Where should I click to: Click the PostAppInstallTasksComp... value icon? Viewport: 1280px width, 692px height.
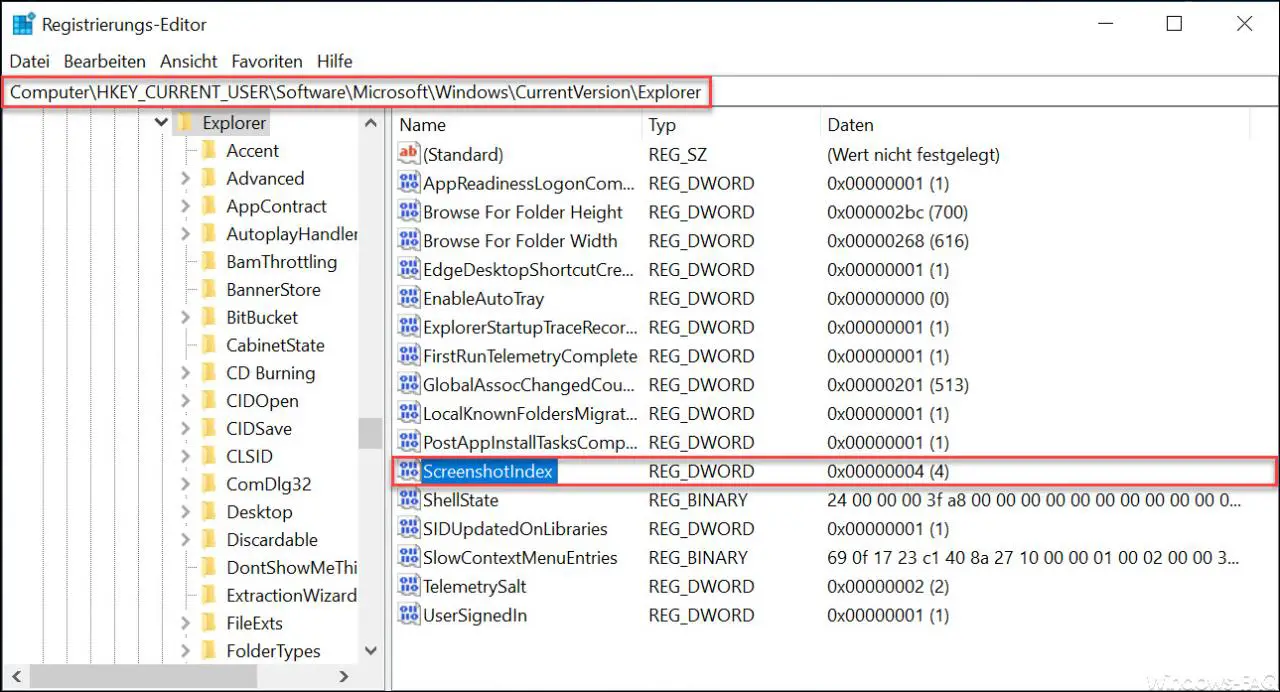pos(408,442)
